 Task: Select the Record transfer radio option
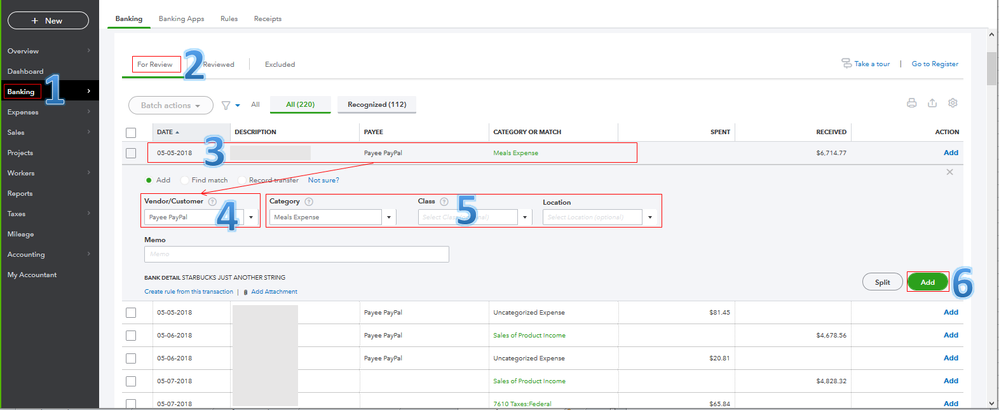coord(241,180)
